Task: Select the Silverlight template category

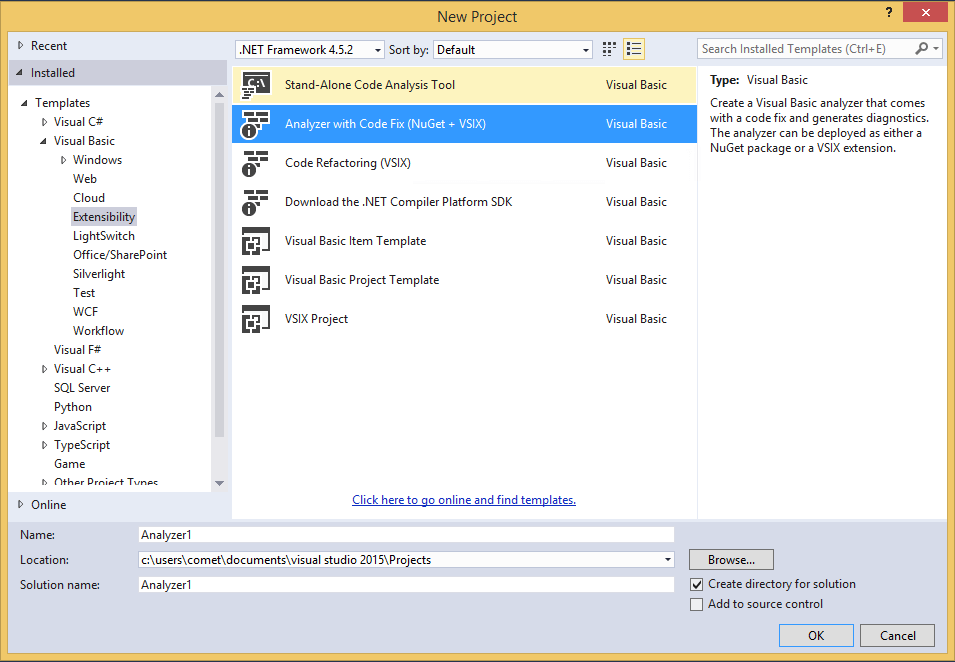Action: (99, 274)
